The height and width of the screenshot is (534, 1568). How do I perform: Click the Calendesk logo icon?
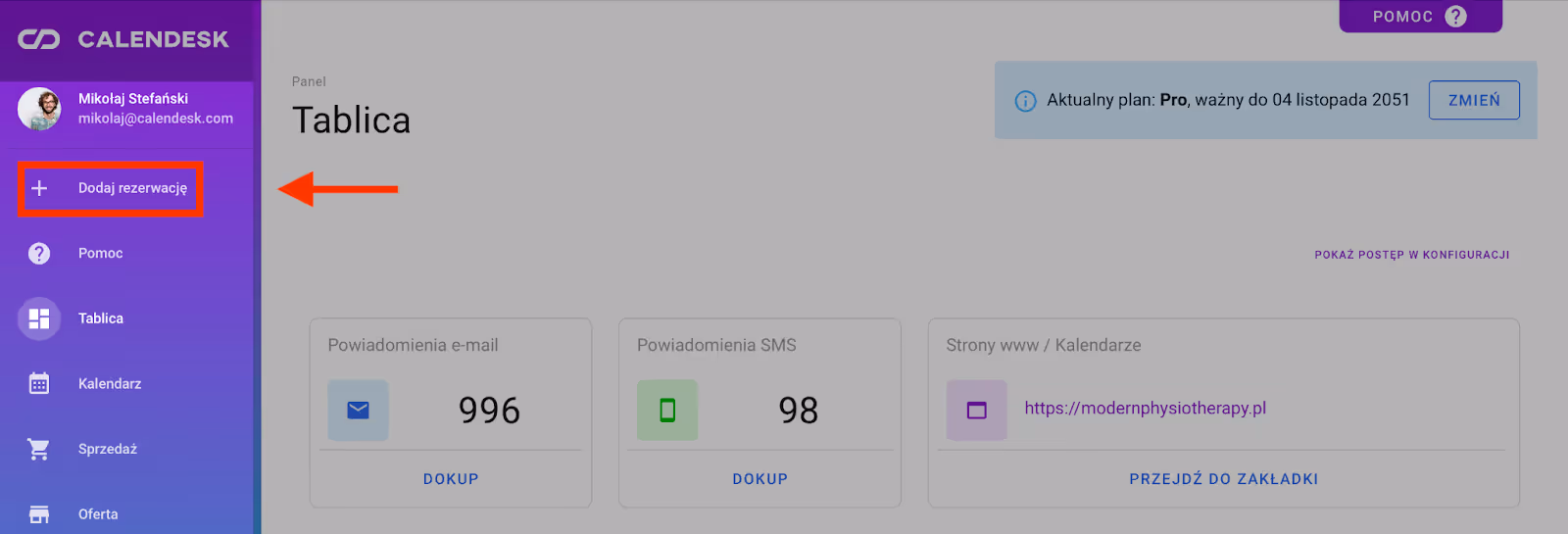39,39
